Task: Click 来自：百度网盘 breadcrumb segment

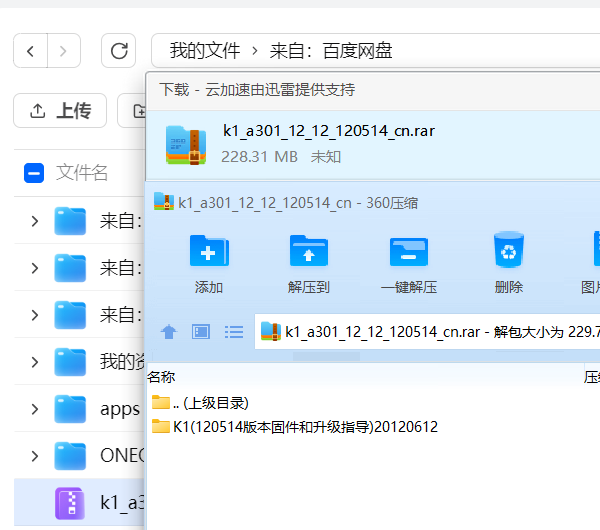Action: pos(331,51)
